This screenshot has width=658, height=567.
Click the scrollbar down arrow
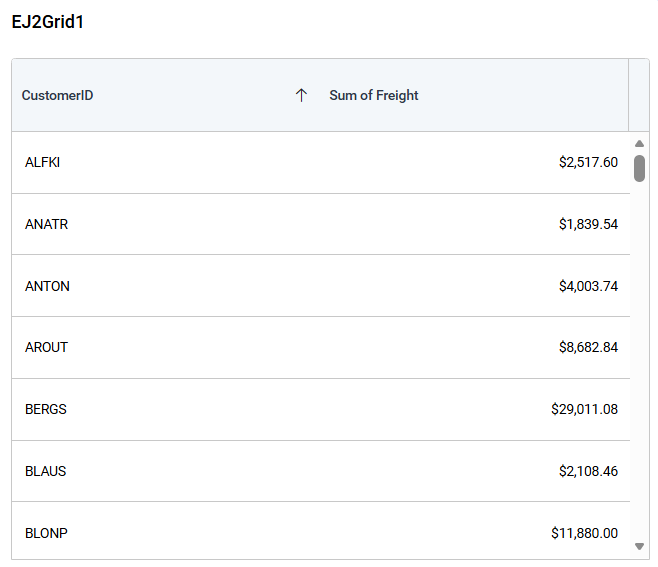639,546
